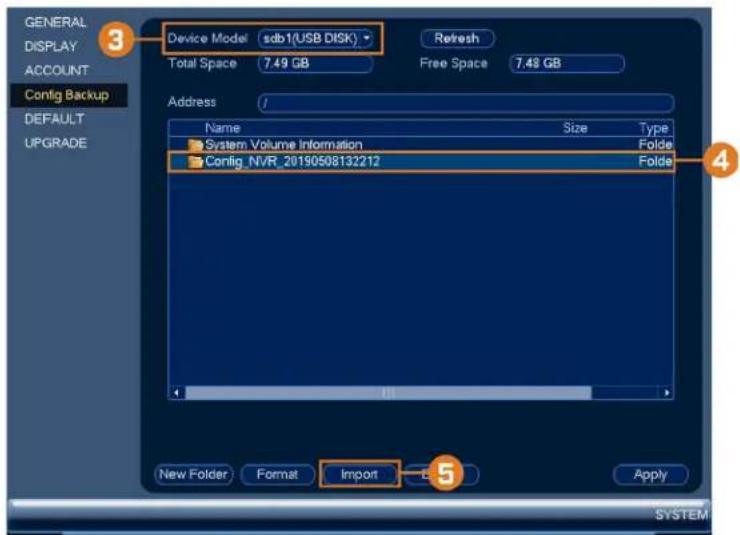Open the DEFAULT section
The width and height of the screenshot is (740, 535).
pyautogui.click(x=54, y=119)
